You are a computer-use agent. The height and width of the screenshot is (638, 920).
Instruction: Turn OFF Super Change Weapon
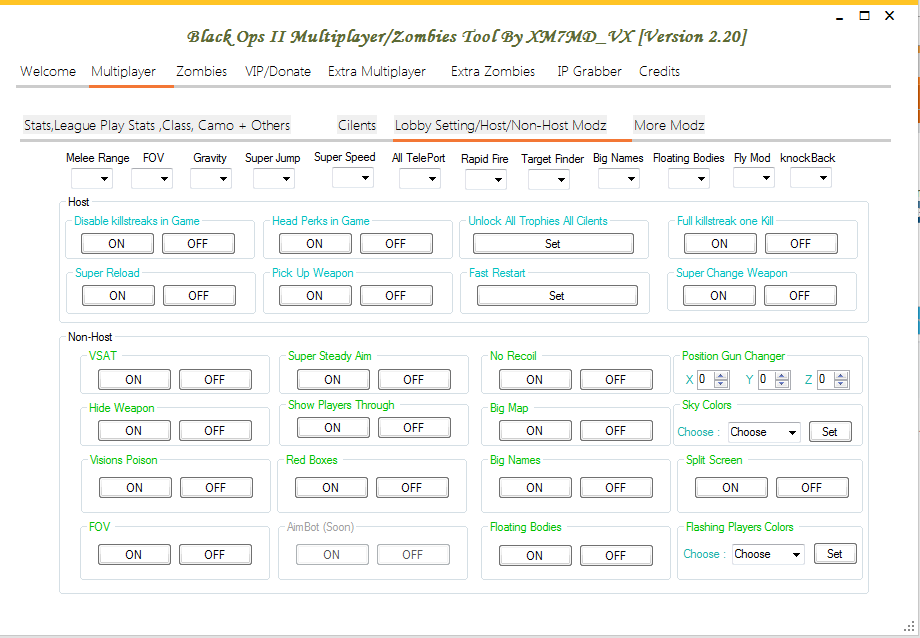tap(800, 296)
